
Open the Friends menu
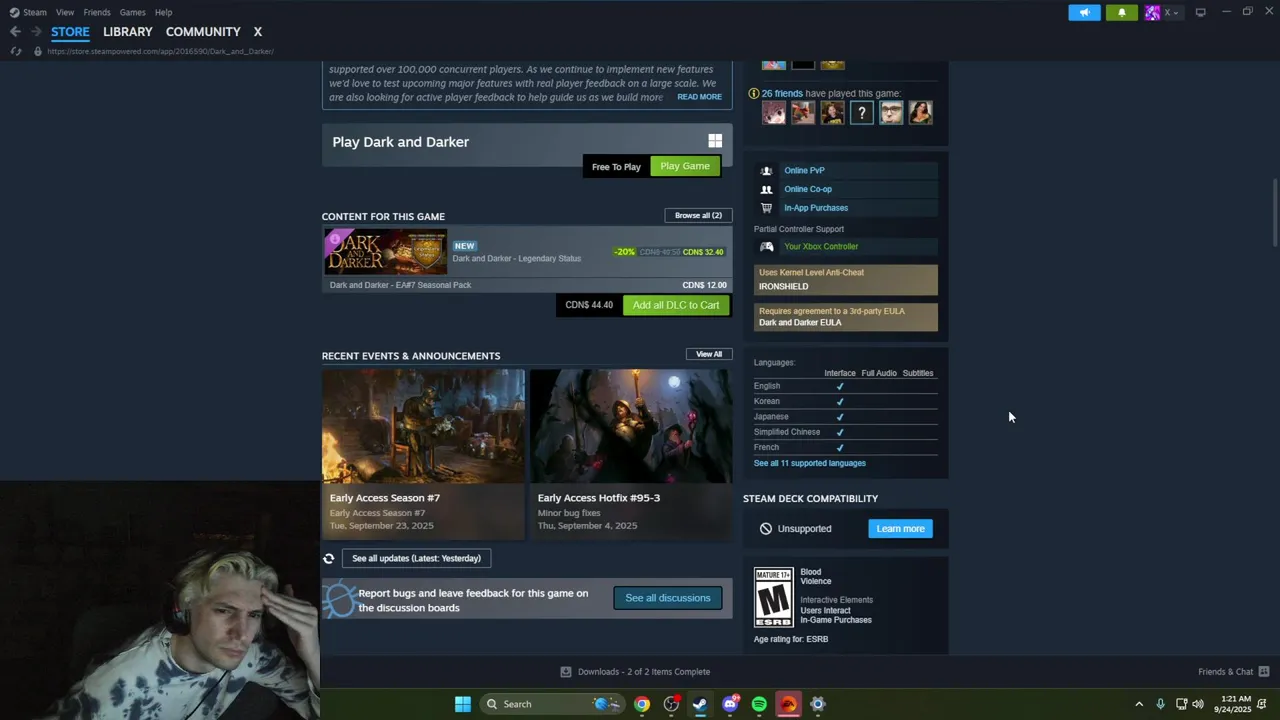pyautogui.click(x=97, y=12)
